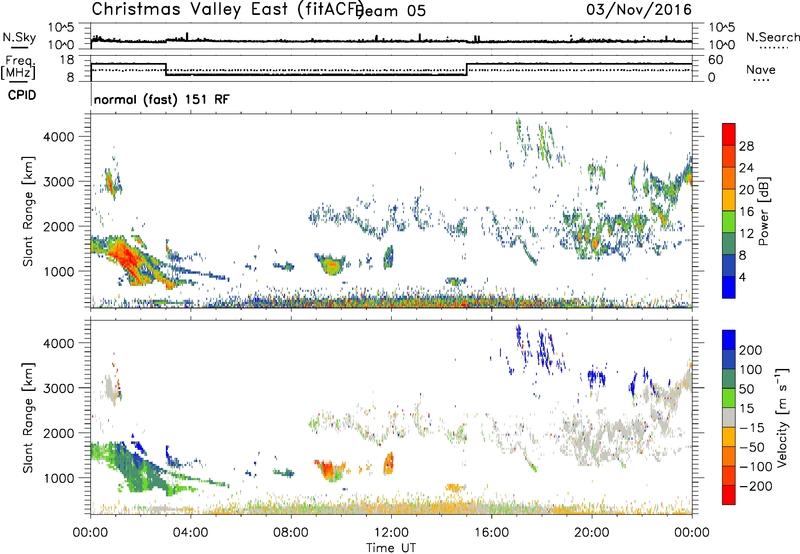Click the red swatch of power colorbar
The height and width of the screenshot is (554, 800).
pyautogui.click(x=729, y=135)
